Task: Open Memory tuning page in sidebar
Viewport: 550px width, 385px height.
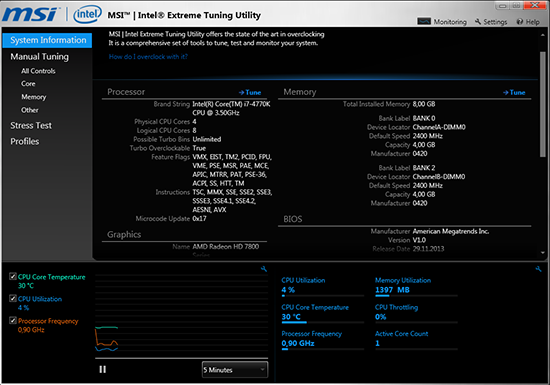Action: tap(34, 97)
